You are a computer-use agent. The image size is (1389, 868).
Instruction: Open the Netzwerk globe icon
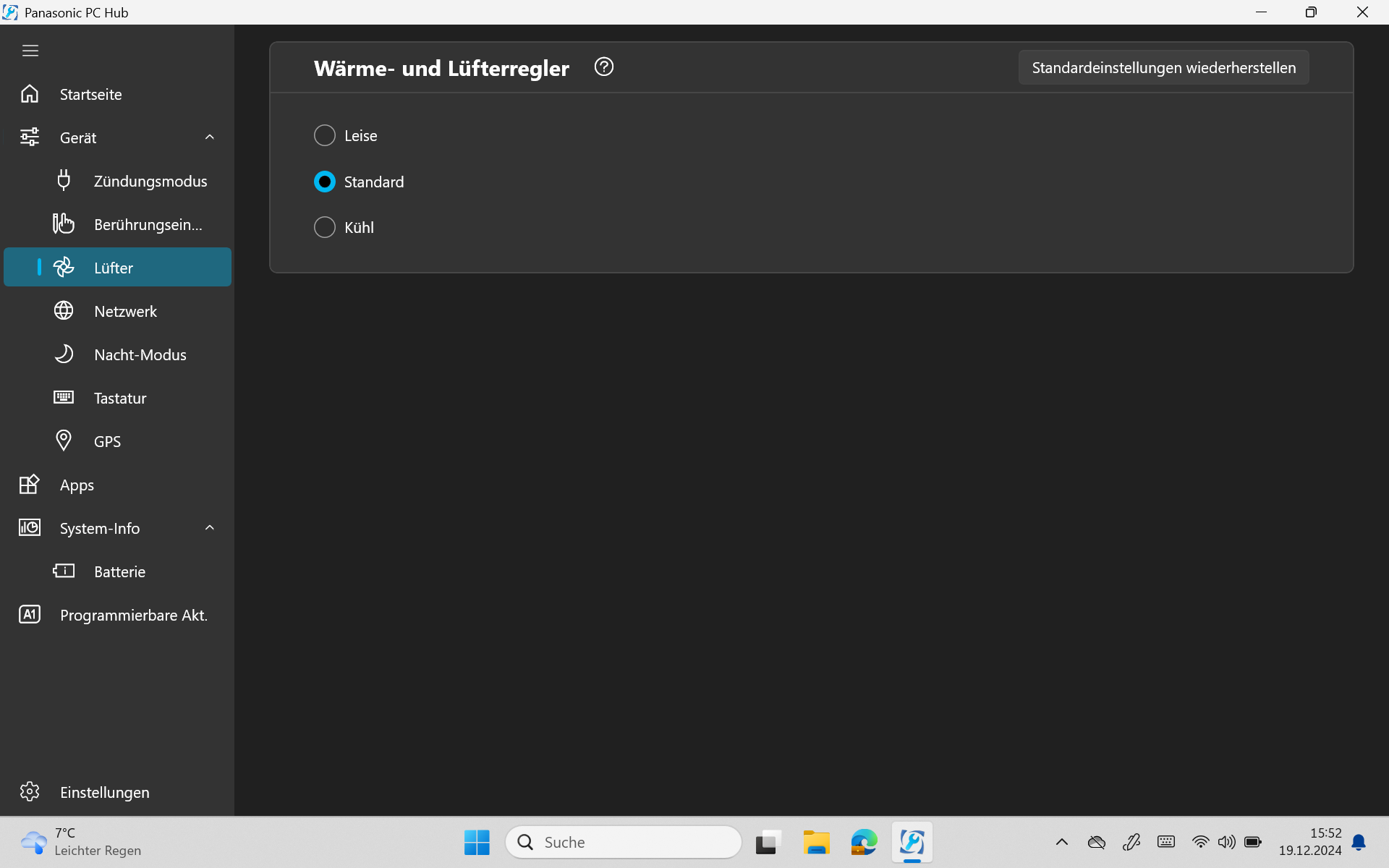64,311
